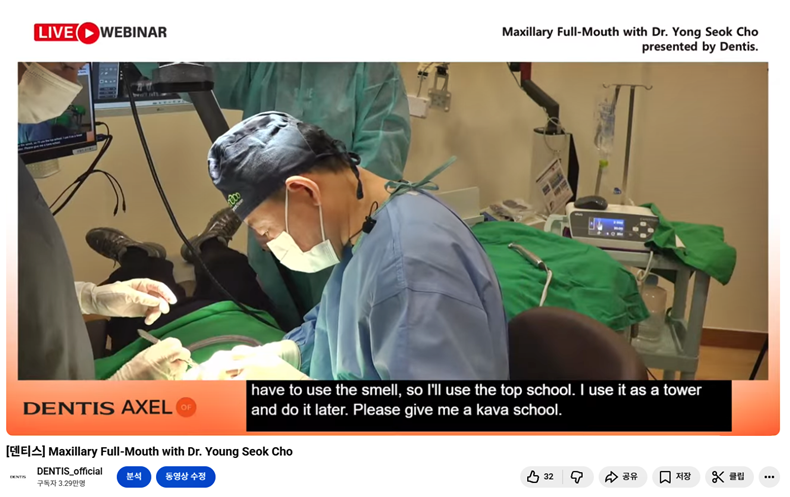Click the thumbs-up like icon
This screenshot has height=497, width=790.
533,476
